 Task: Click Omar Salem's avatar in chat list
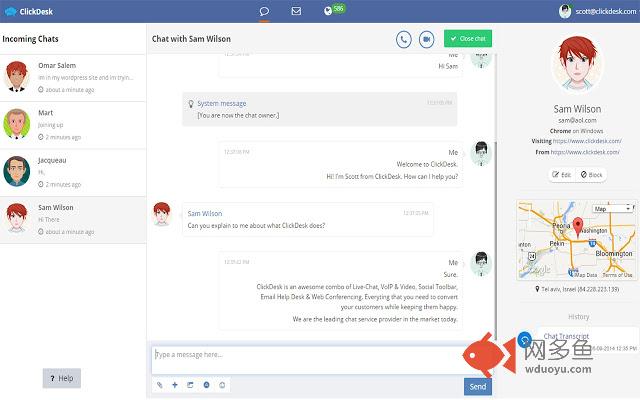click(17, 77)
